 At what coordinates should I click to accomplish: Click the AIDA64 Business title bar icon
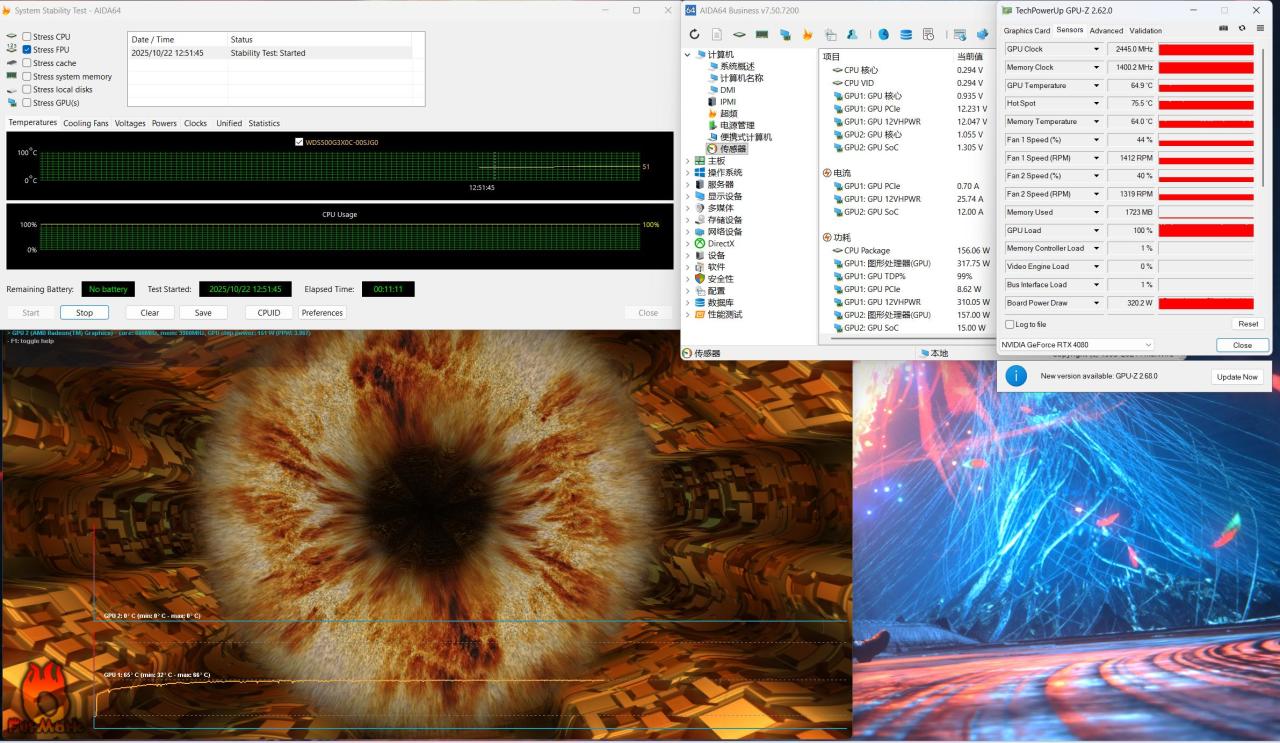[691, 10]
